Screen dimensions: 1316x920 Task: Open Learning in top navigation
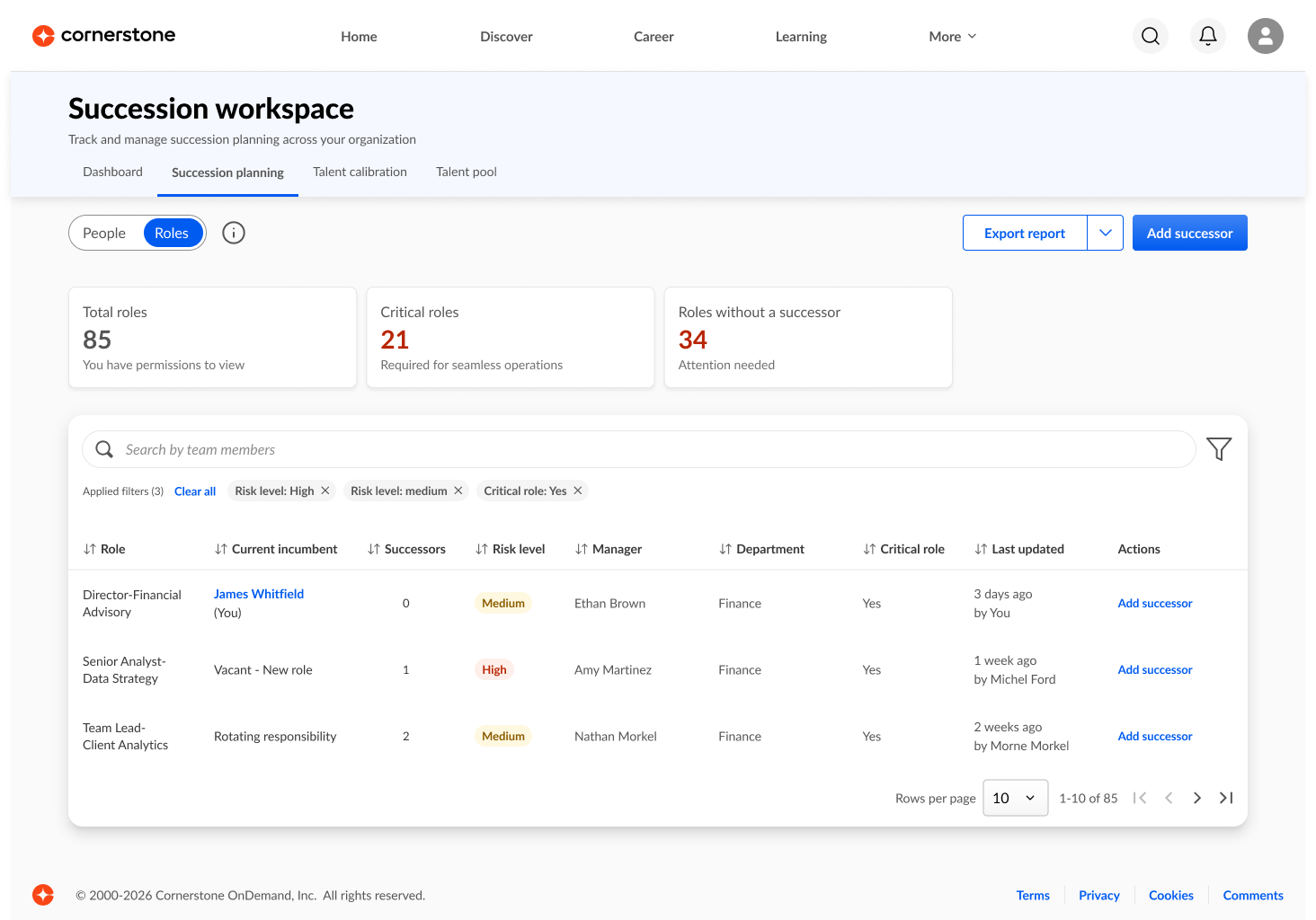(x=801, y=37)
